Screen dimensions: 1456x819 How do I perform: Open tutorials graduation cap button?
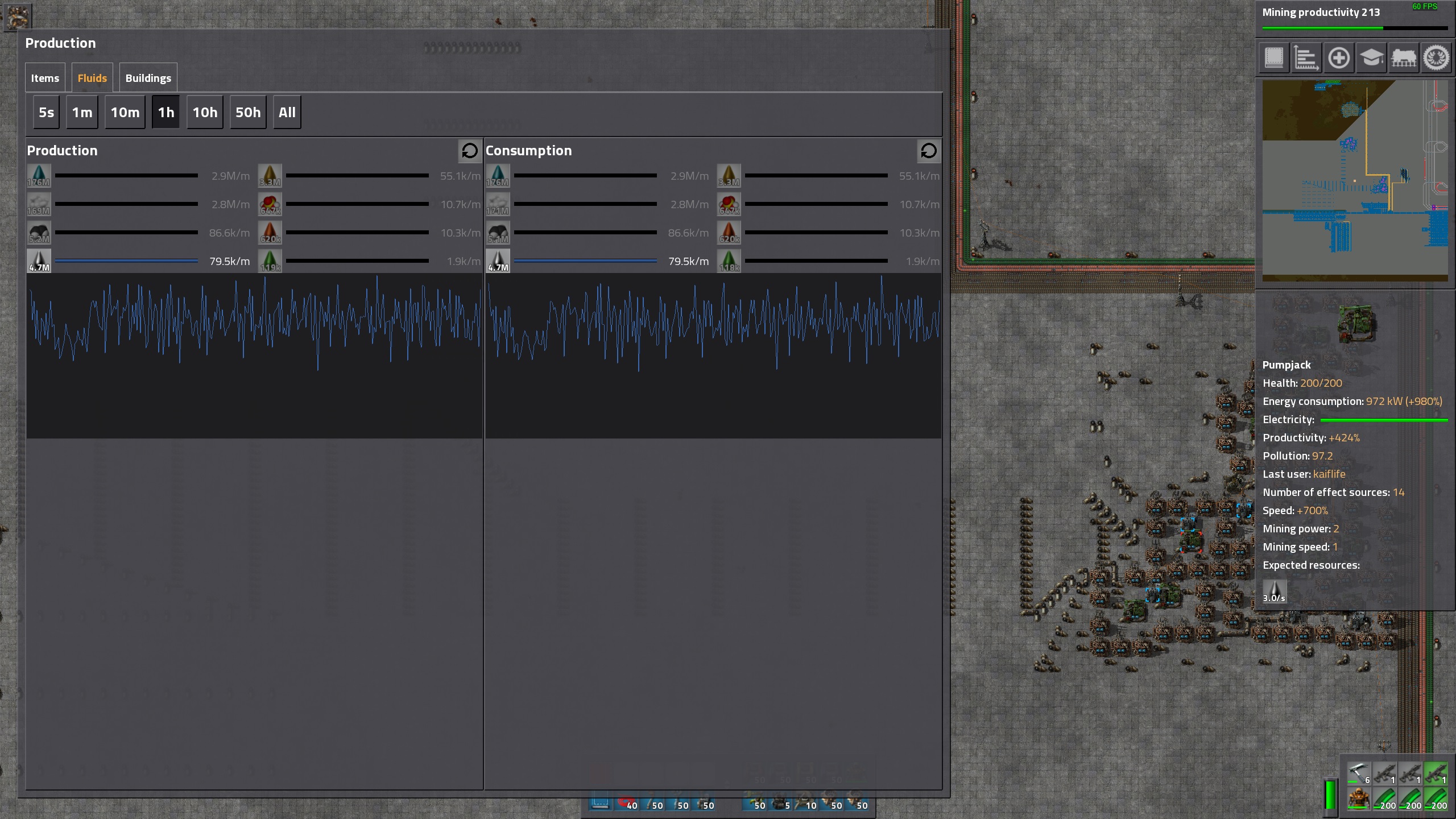[x=1371, y=57]
